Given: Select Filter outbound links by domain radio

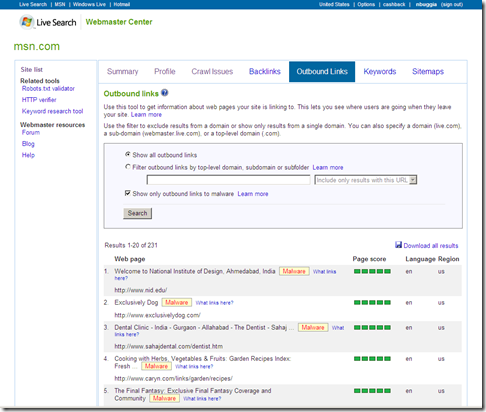Looking at the screenshot, I should click(x=128, y=167).
